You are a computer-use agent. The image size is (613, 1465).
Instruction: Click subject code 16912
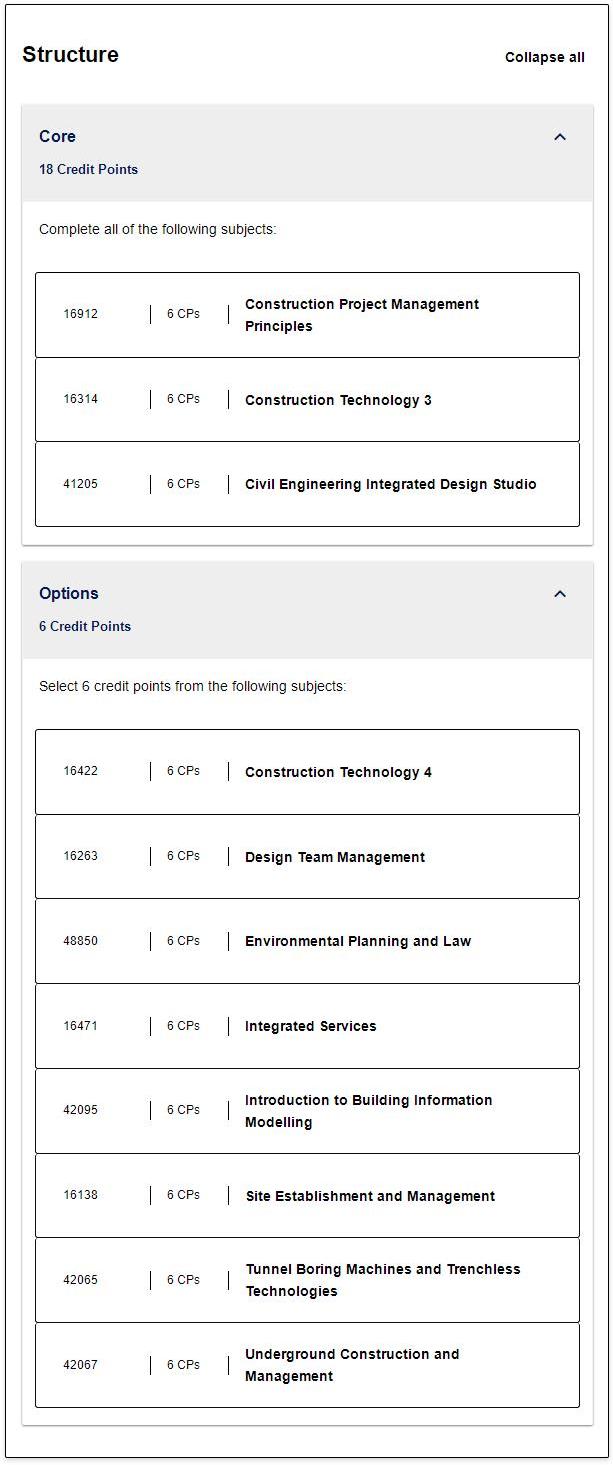[80, 314]
